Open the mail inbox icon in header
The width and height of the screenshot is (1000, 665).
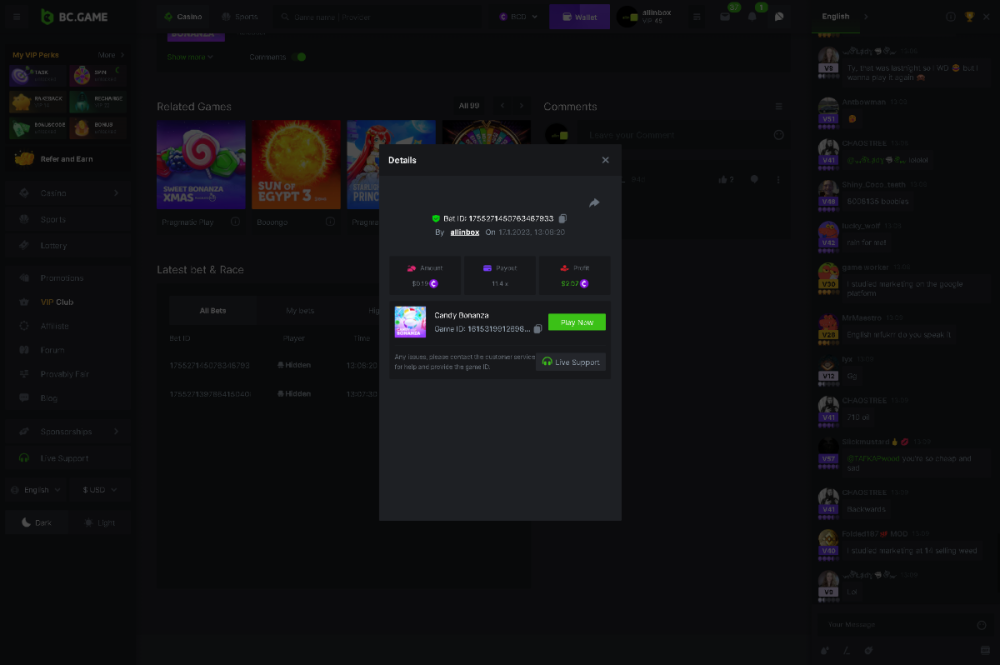coord(725,17)
